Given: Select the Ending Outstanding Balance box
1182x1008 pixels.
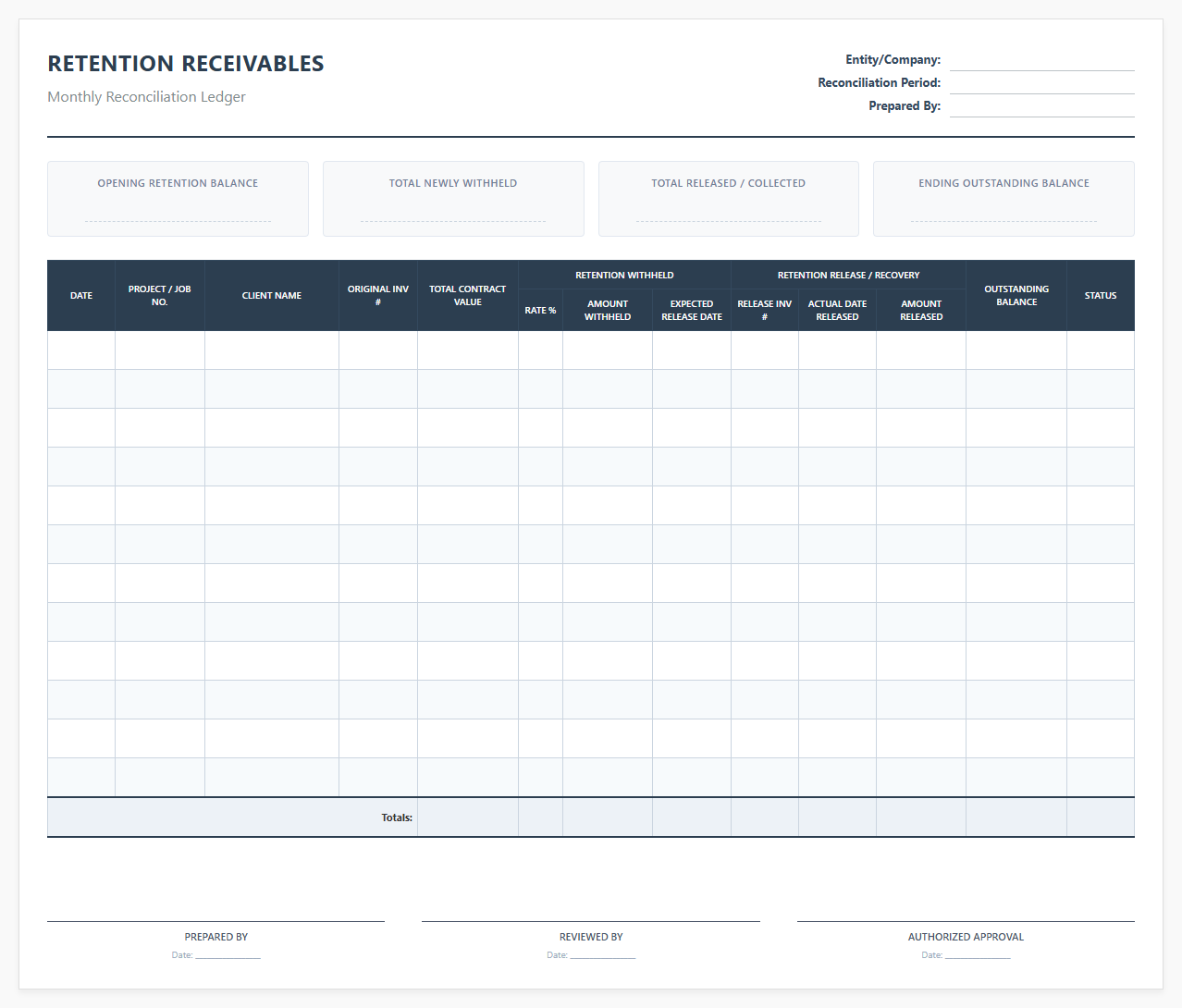Looking at the screenshot, I should coord(1003,199).
